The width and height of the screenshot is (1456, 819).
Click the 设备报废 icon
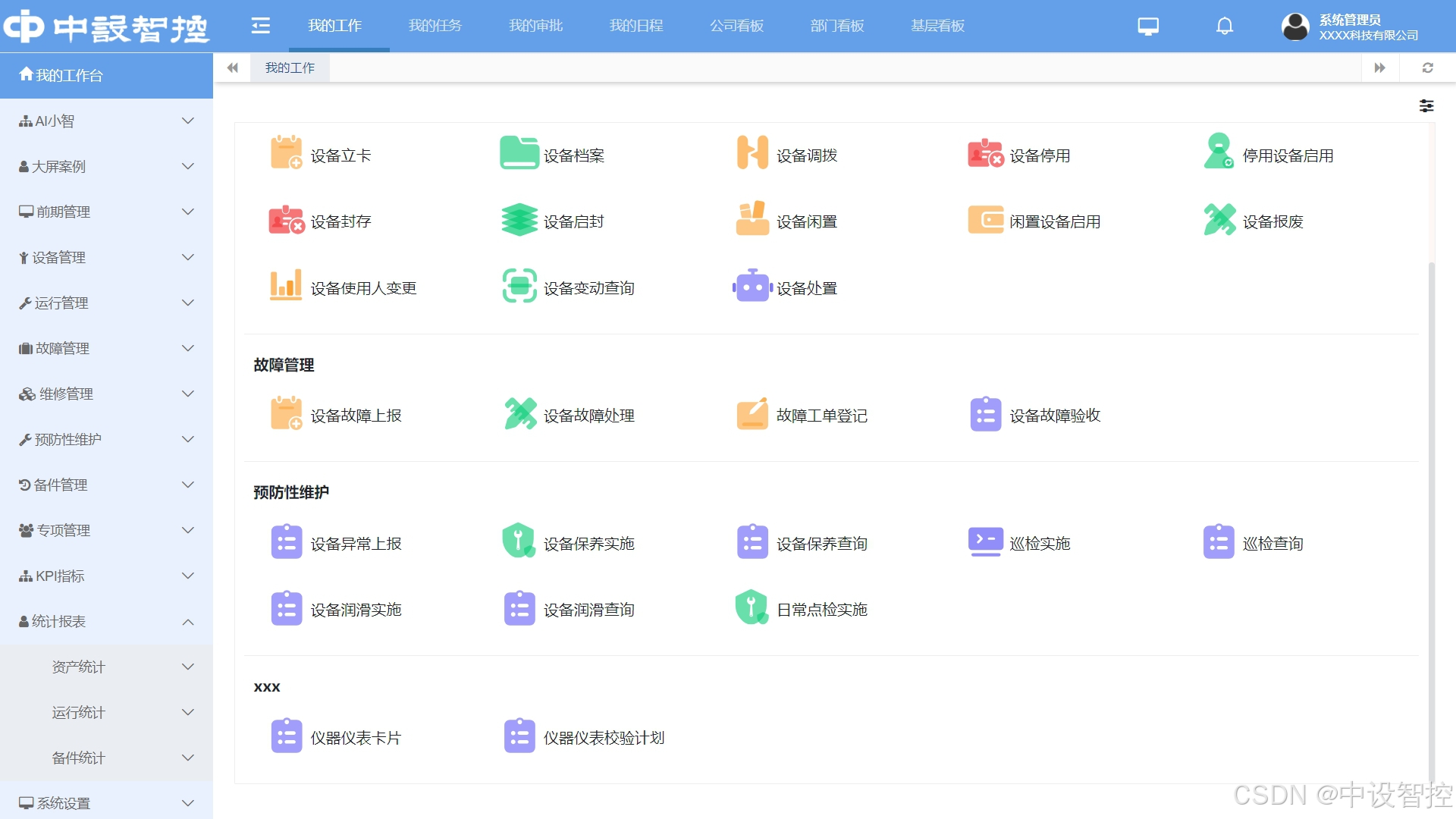point(1219,220)
